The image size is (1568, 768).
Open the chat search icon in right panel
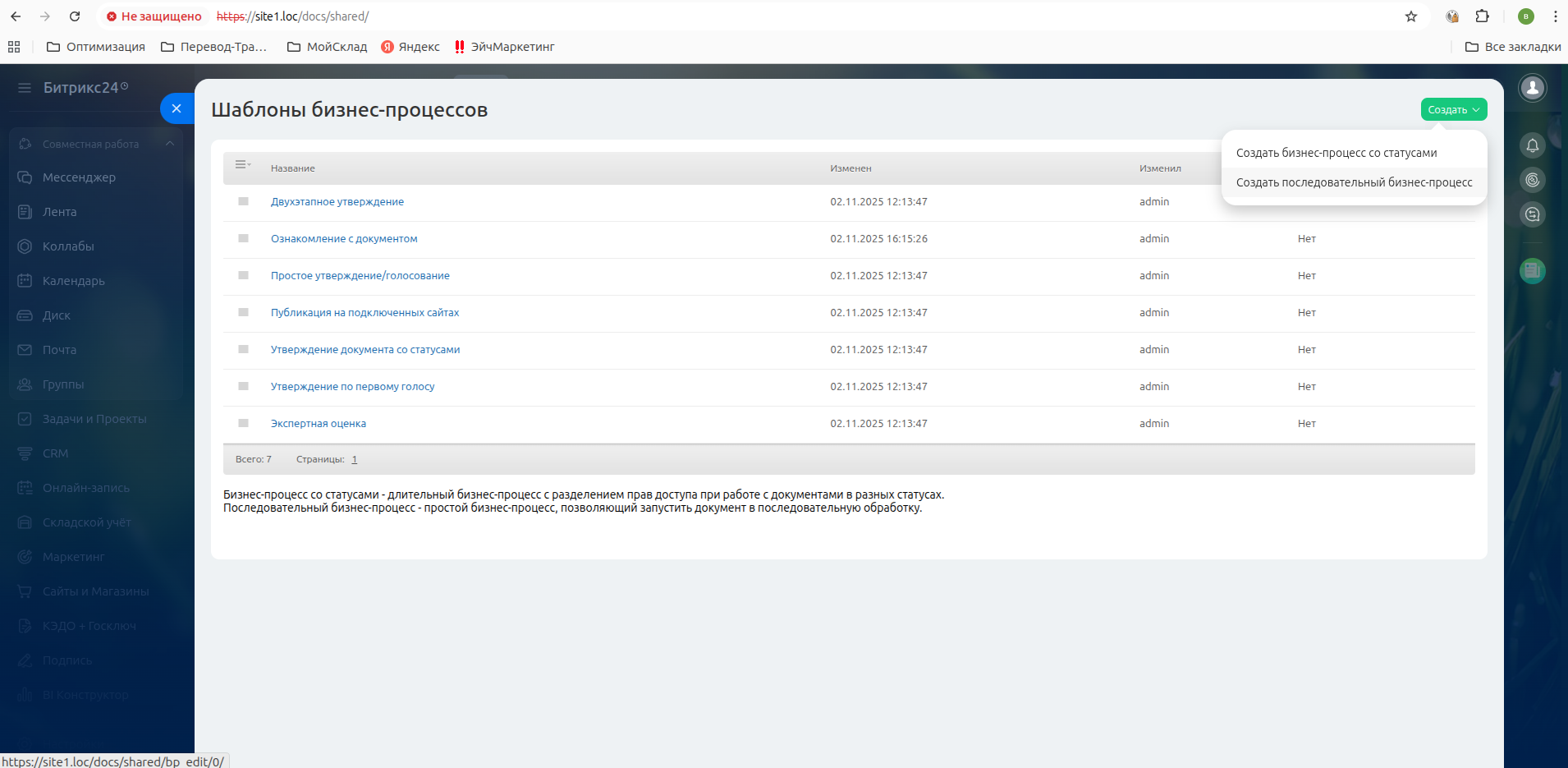click(x=1532, y=215)
